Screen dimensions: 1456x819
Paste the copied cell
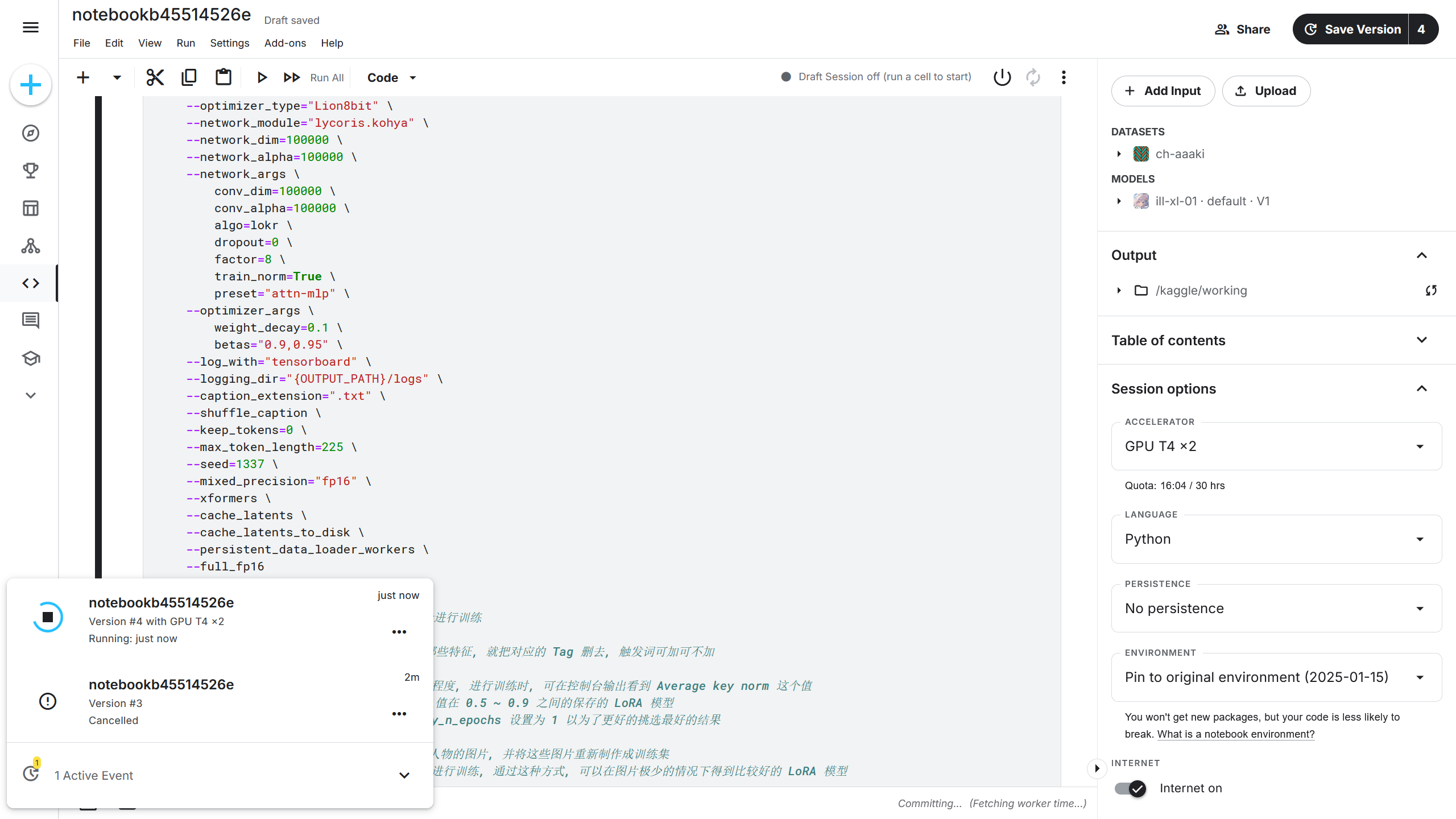coord(223,77)
